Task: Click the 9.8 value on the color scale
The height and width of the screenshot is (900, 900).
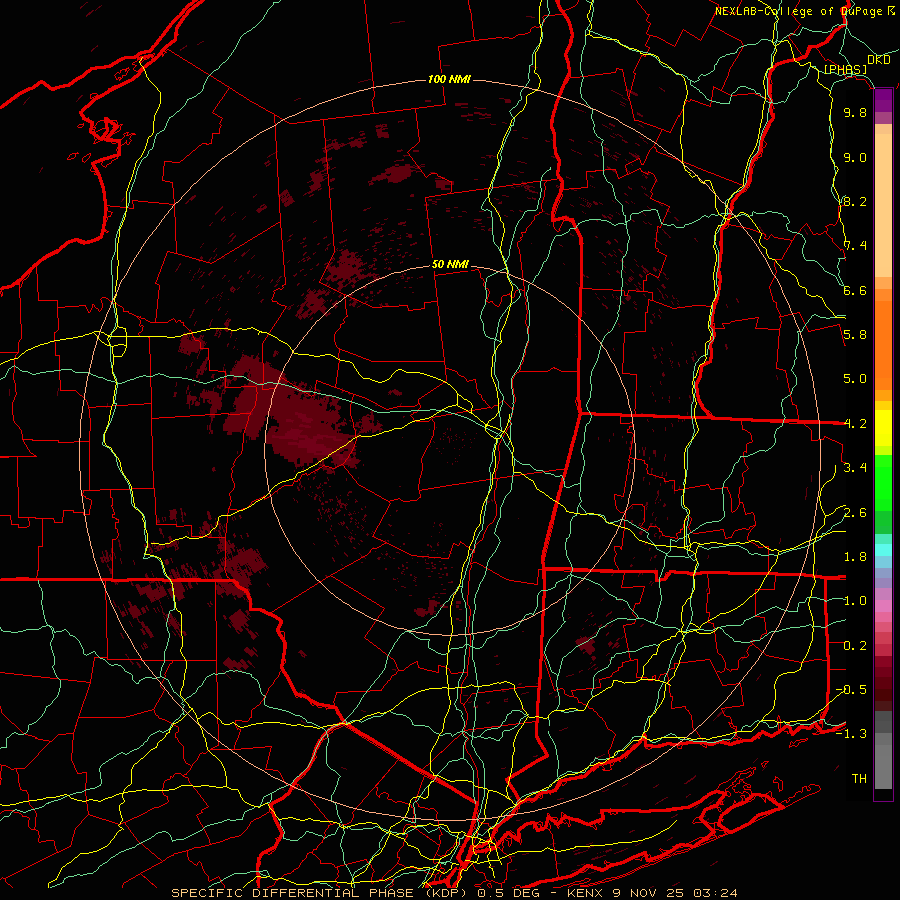Action: (855, 112)
